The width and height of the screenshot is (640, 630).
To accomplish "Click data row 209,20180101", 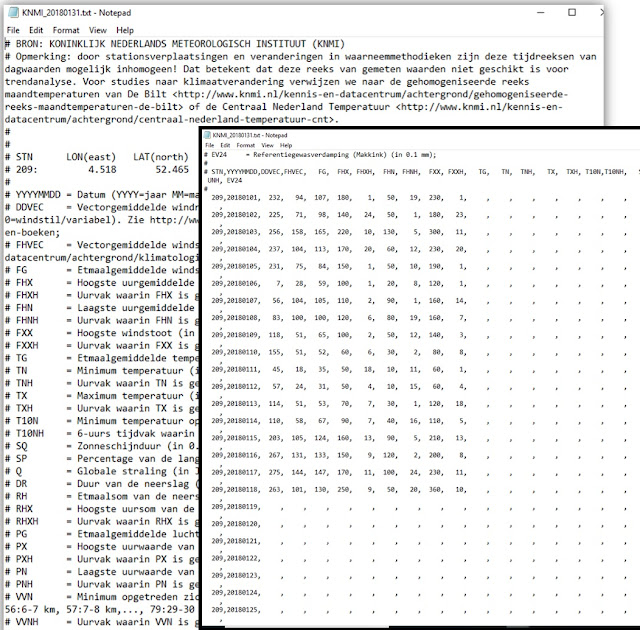I will point(420,198).
